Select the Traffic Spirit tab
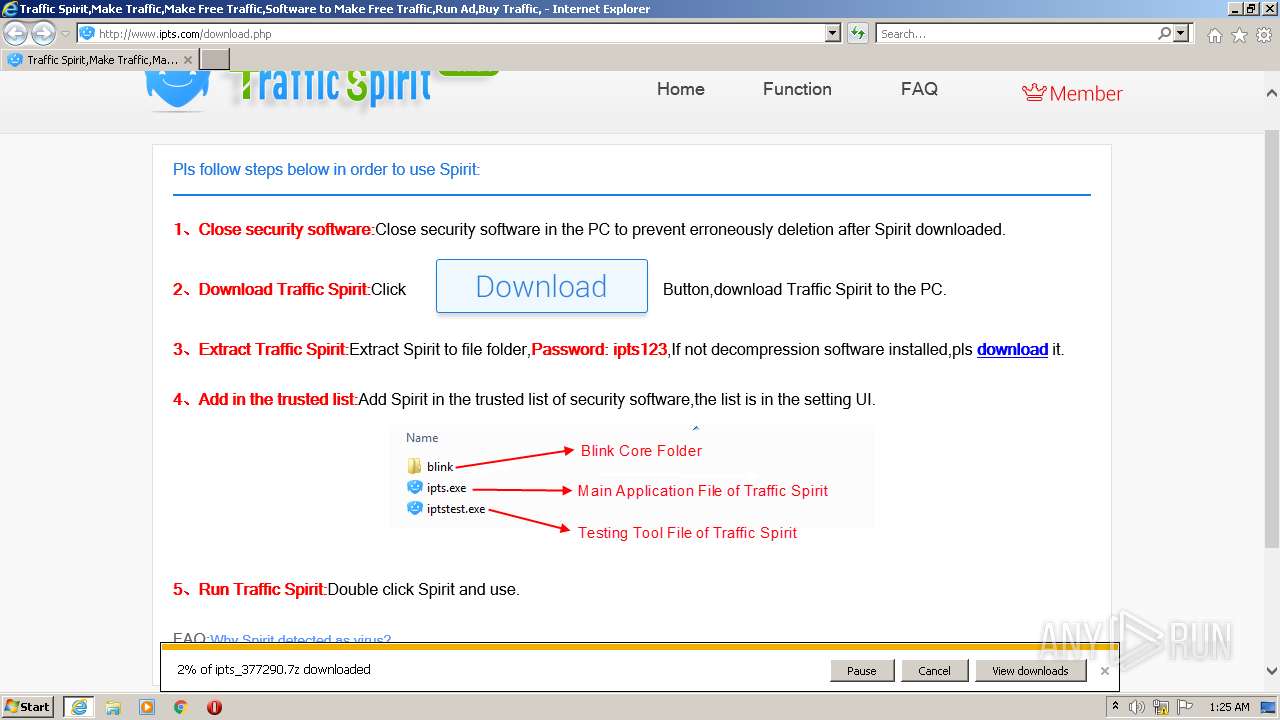Image resolution: width=1280 pixels, height=720 pixels. (x=100, y=60)
